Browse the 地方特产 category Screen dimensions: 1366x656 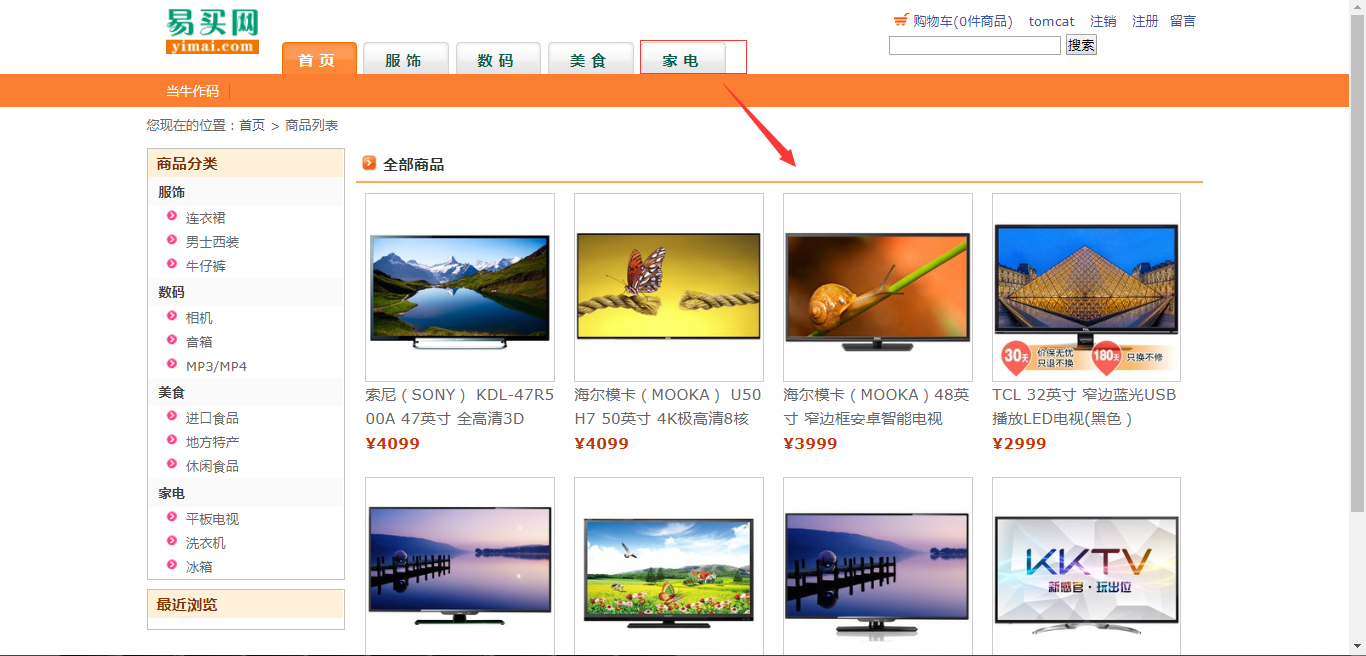(x=213, y=442)
